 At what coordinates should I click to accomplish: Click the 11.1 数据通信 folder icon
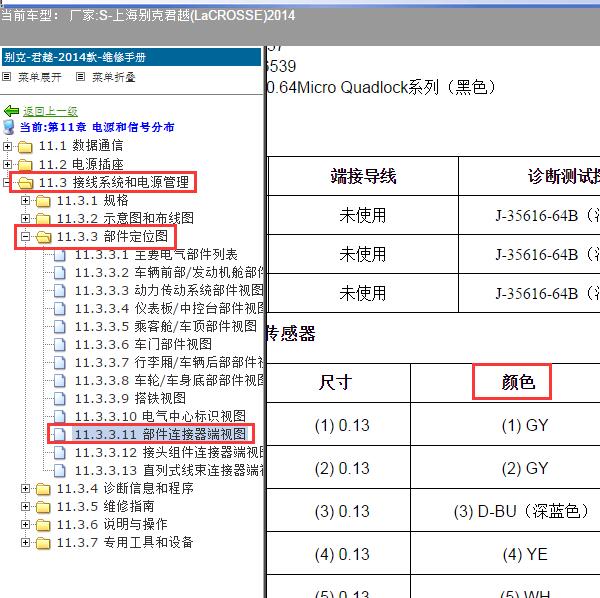[x=25, y=146]
